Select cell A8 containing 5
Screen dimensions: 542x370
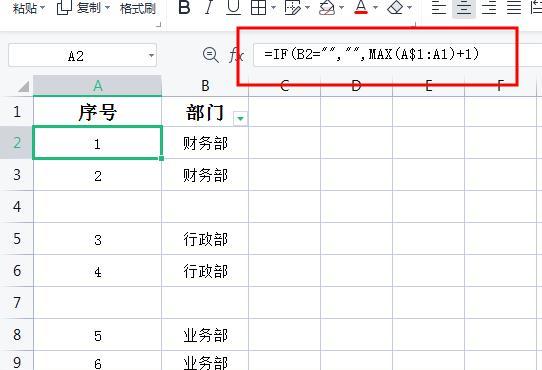click(97, 334)
